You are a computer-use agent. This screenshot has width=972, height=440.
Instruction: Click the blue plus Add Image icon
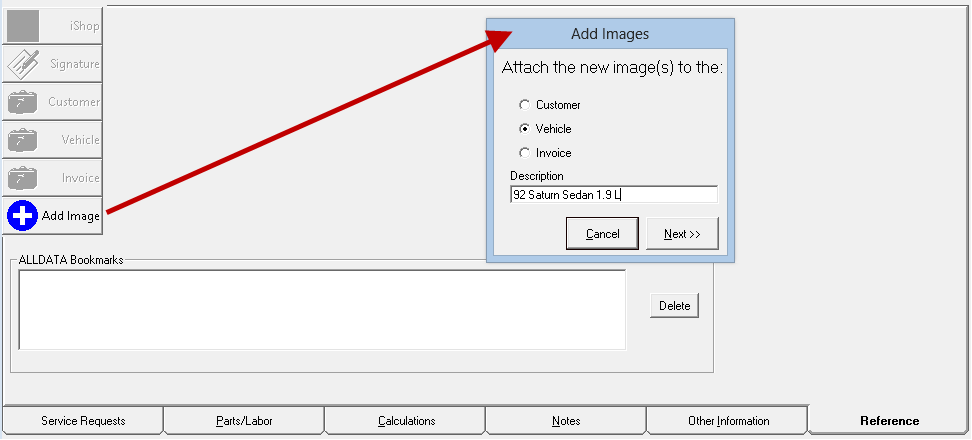click(22, 216)
